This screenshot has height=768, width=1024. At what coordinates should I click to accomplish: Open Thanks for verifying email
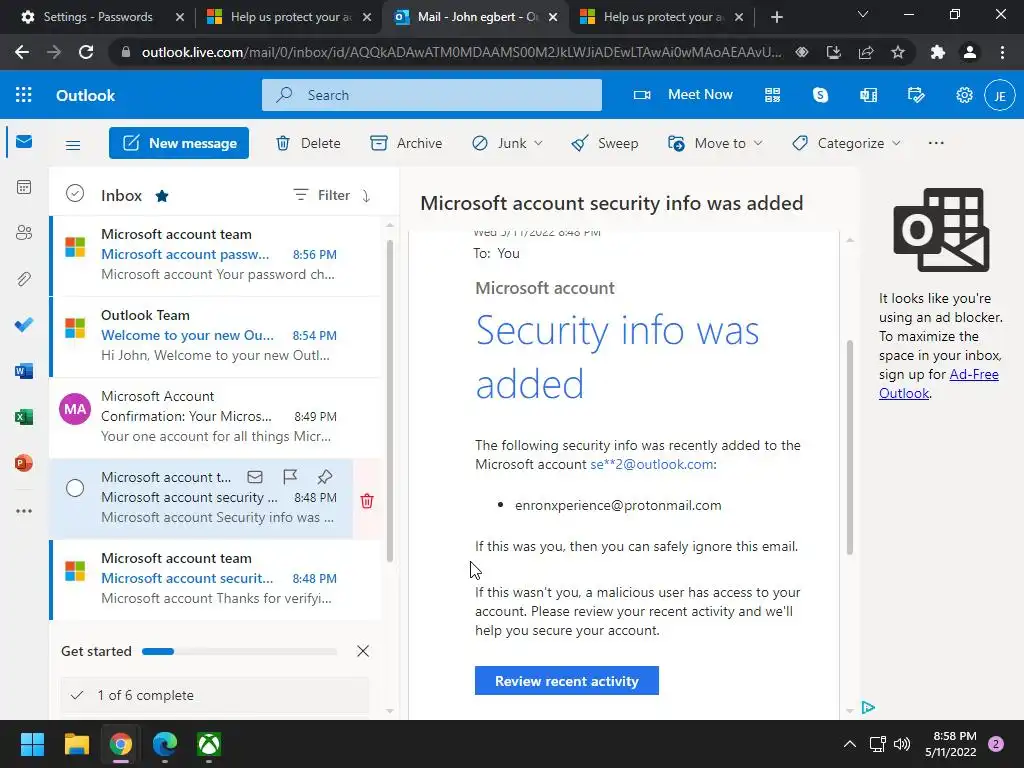click(215, 579)
